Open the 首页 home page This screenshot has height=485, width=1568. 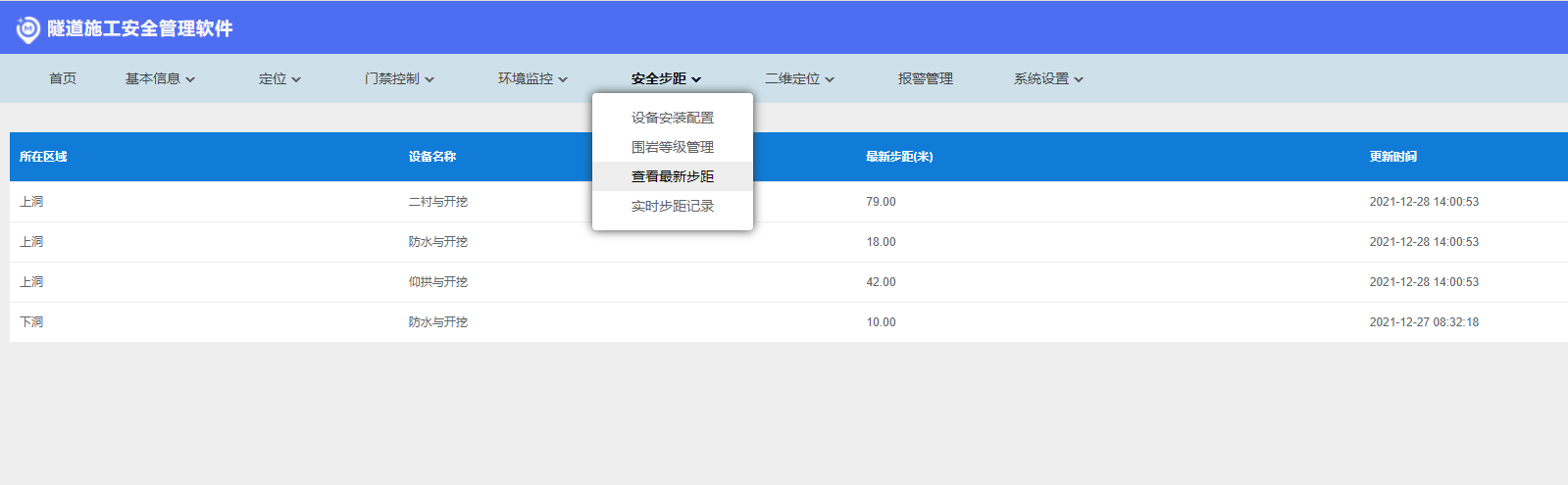click(63, 78)
